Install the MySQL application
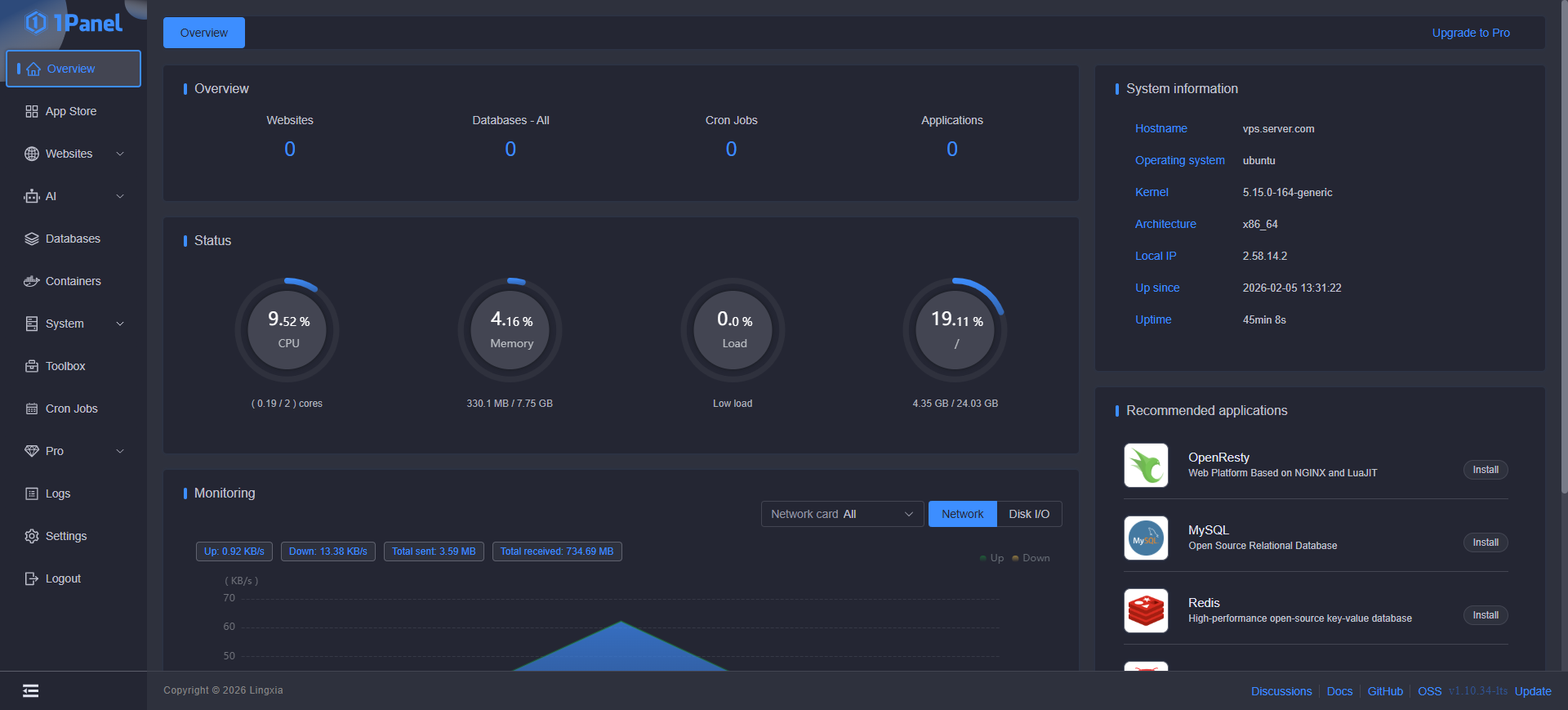The width and height of the screenshot is (1568, 710). pos(1485,543)
